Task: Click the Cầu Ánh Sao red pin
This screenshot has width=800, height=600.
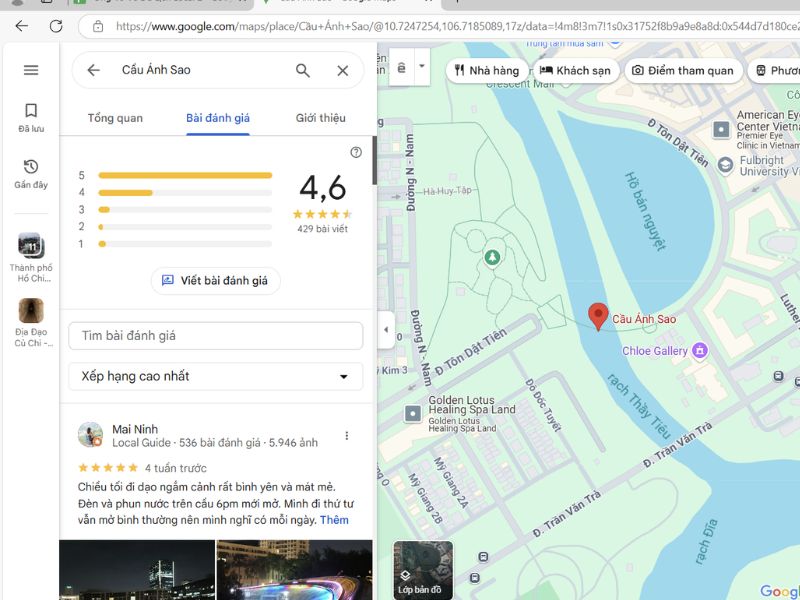Action: pos(598,316)
